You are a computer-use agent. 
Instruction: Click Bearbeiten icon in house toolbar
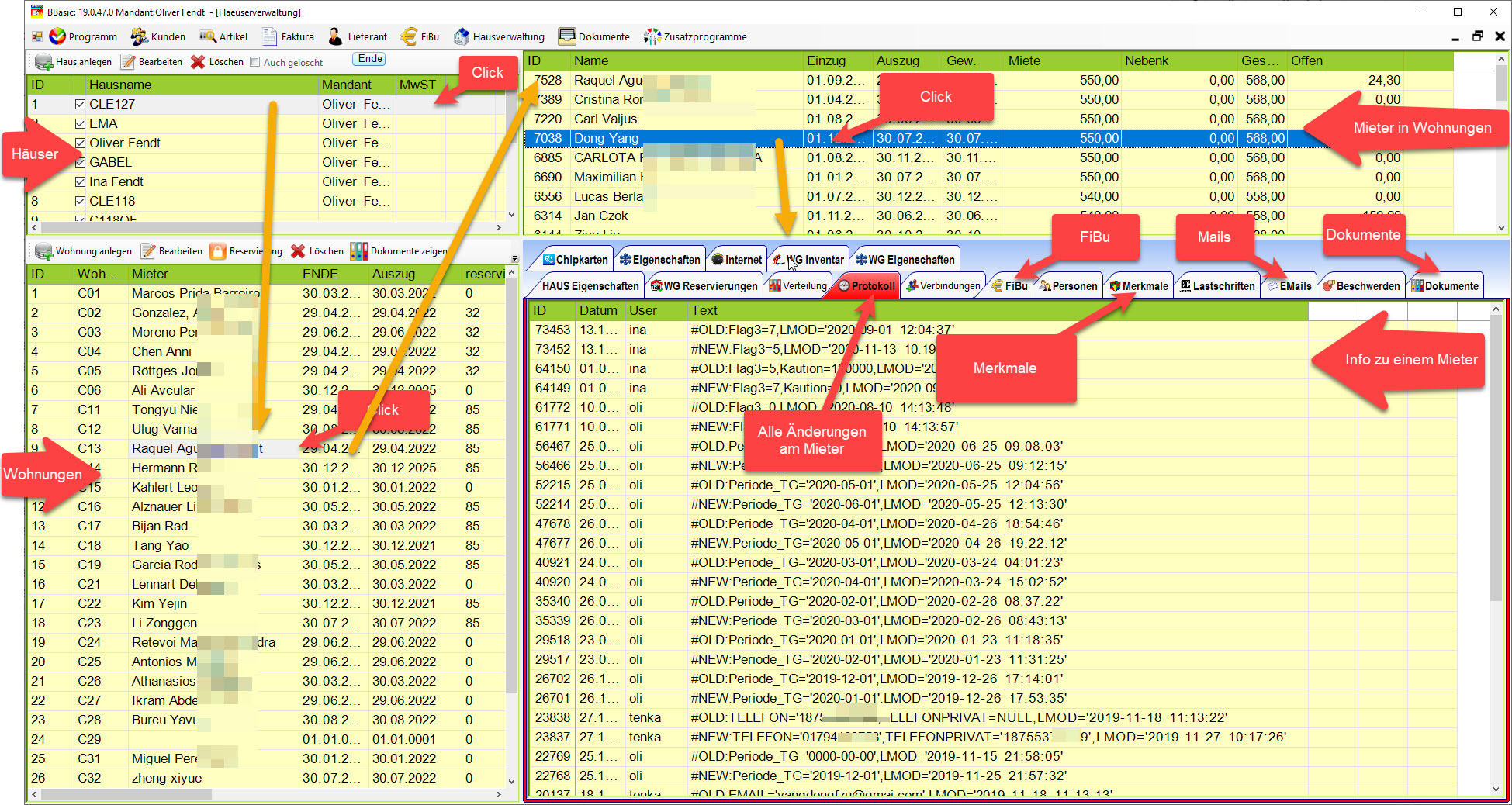tap(128, 62)
